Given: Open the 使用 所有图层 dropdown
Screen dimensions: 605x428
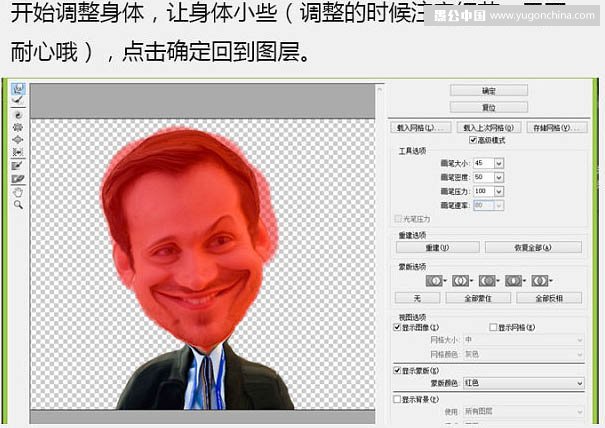Looking at the screenshot, I should click(524, 411).
